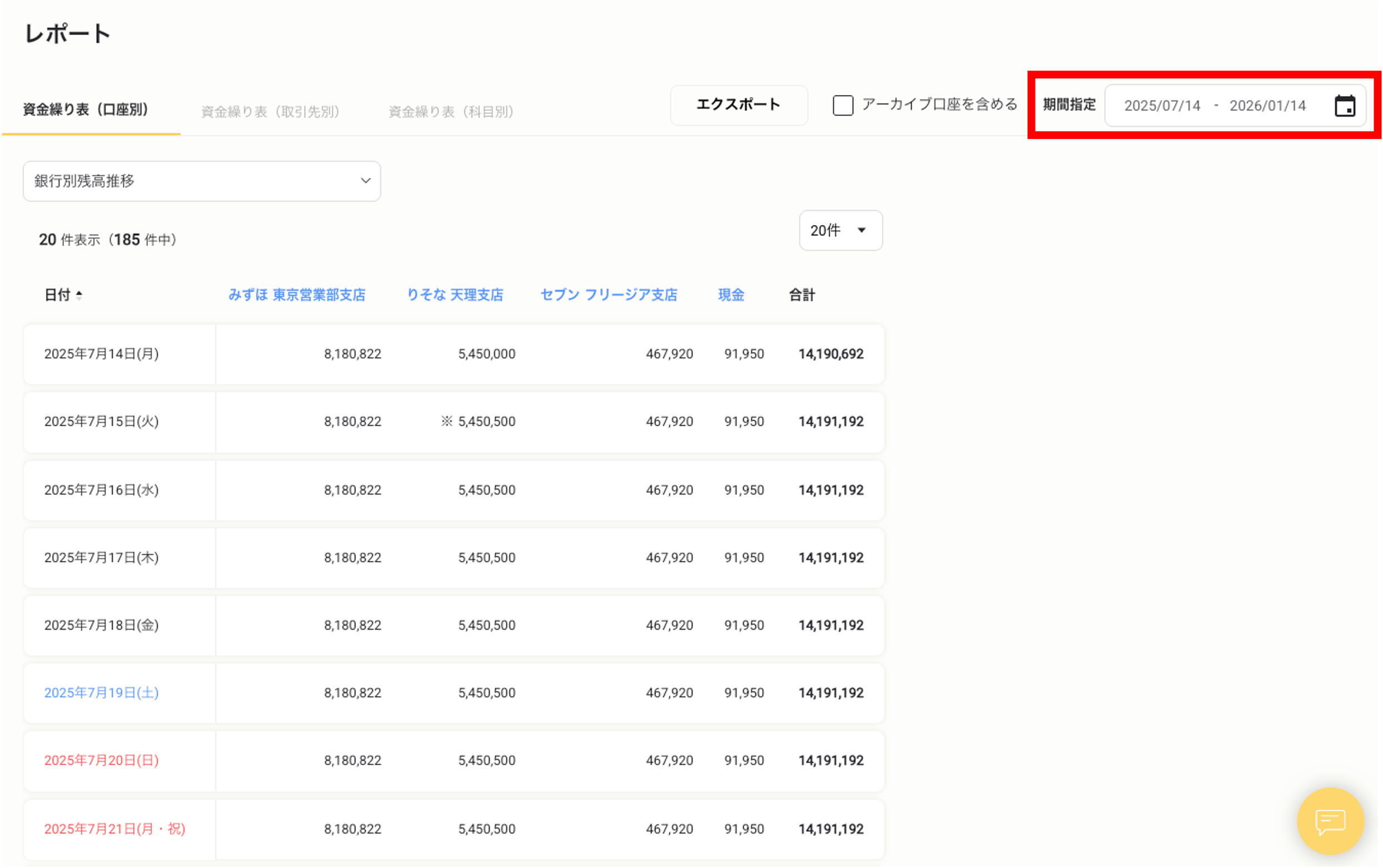Click the end date 2026/01/14 field
Screen dimensions: 1383x868
(1267, 106)
